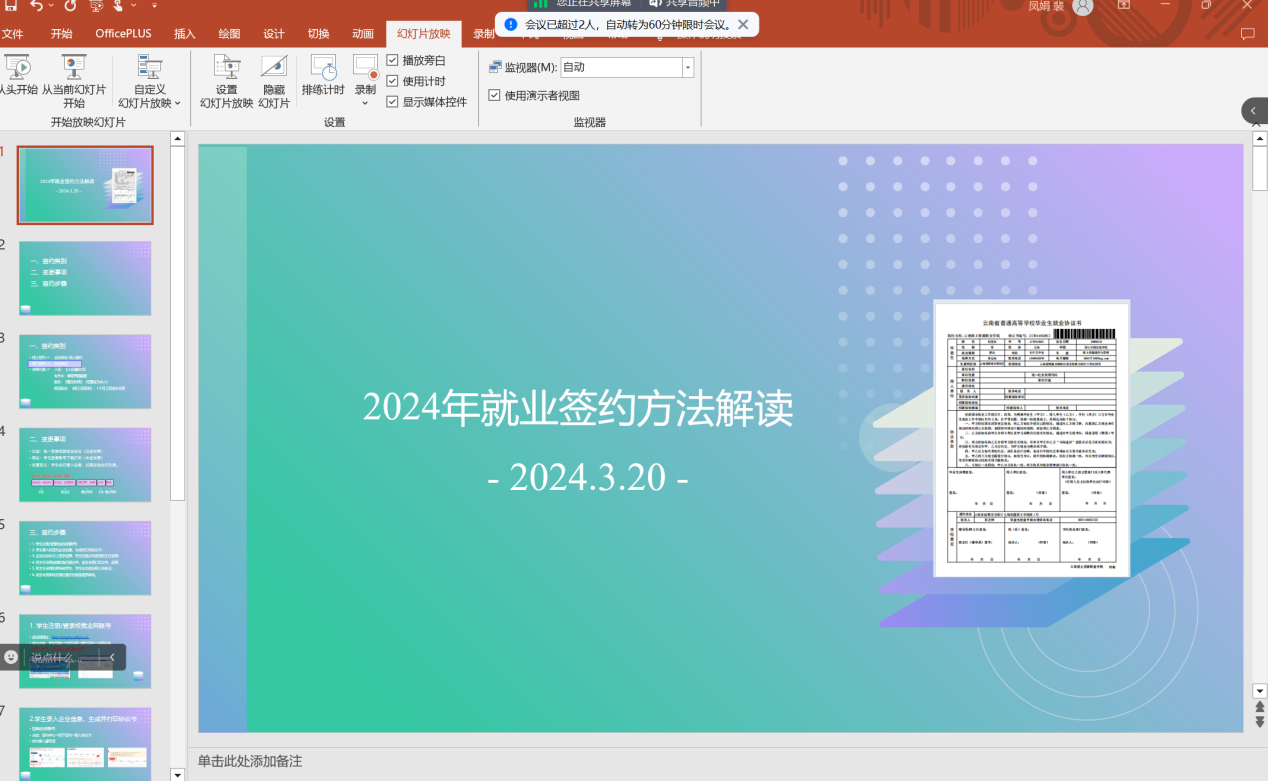The image size is (1268, 781).
Task: Toggle the 使用计时 checkbox
Action: (393, 81)
